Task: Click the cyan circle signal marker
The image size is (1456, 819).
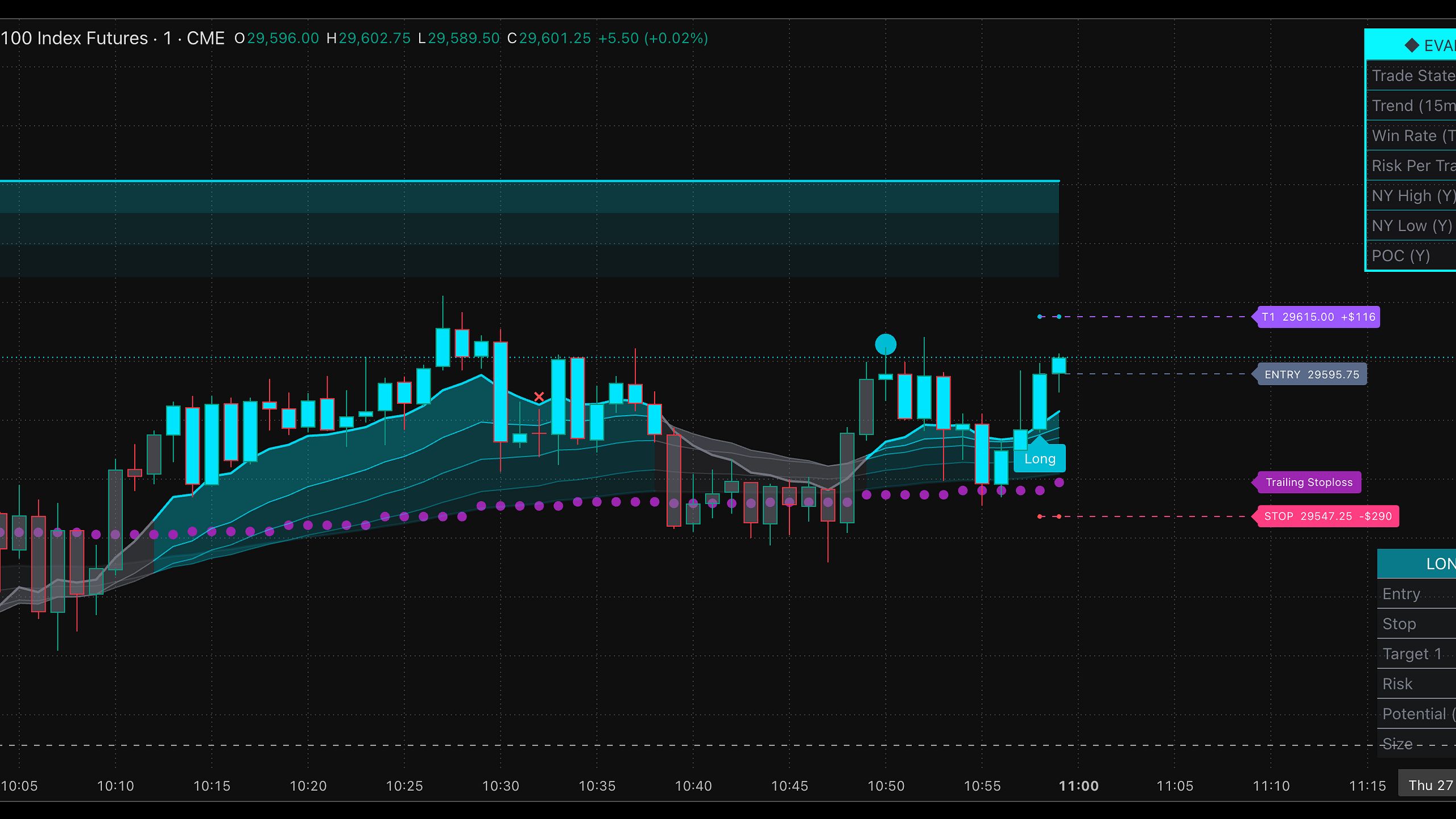Action: 886,344
